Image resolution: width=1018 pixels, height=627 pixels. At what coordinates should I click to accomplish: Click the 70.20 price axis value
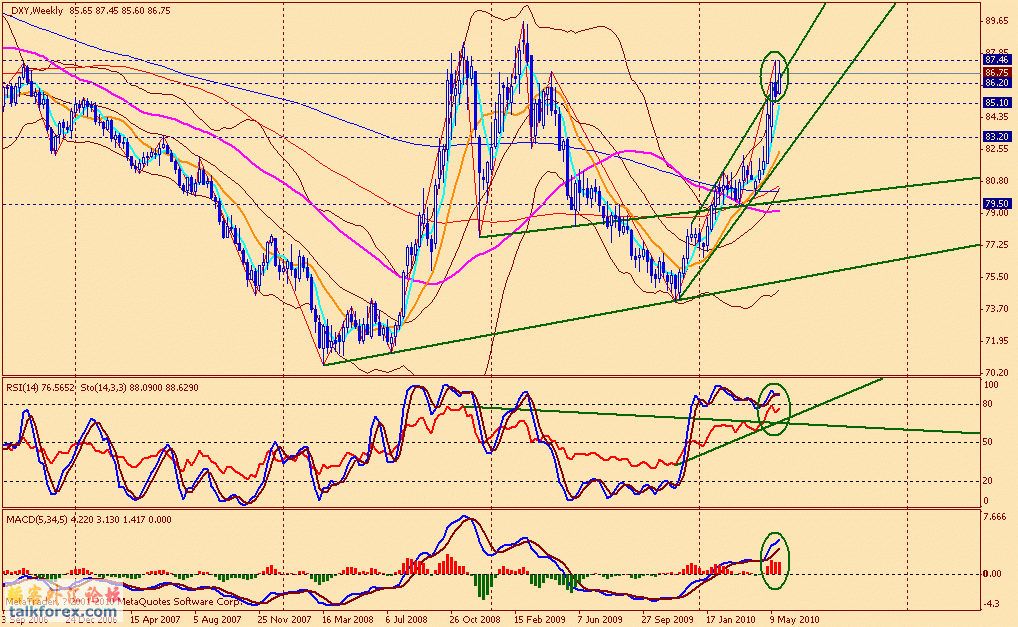tap(997, 373)
